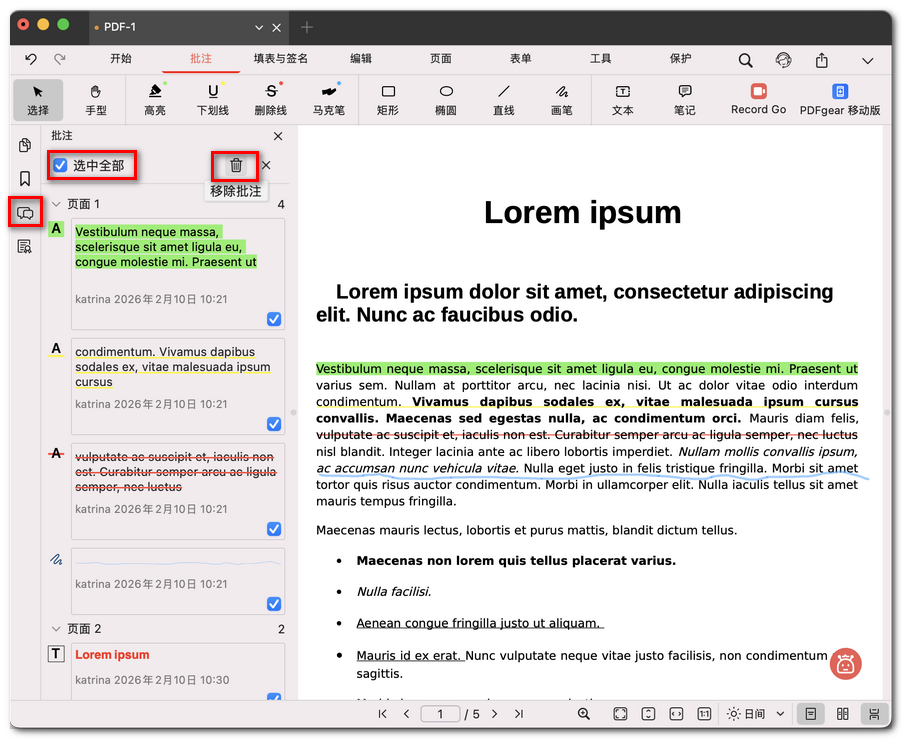
Task: Activate the 手型 hand tool
Action: 96,100
